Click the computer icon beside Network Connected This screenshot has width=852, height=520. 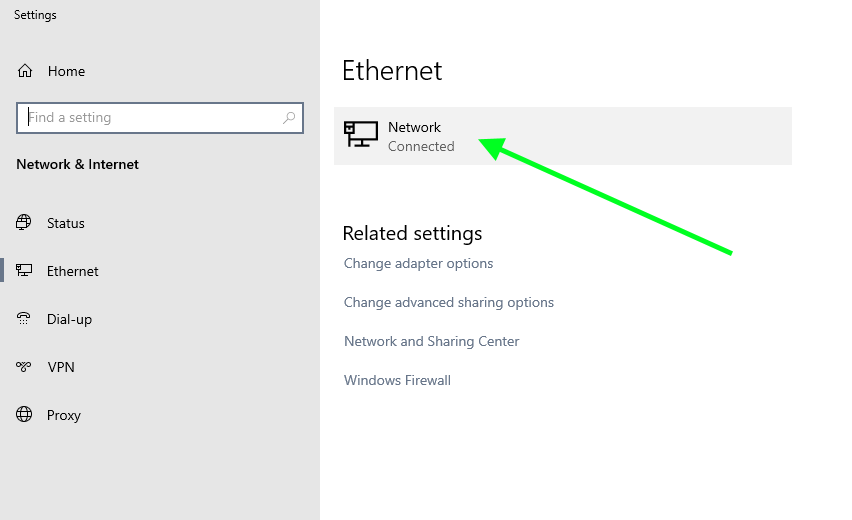tap(361, 135)
